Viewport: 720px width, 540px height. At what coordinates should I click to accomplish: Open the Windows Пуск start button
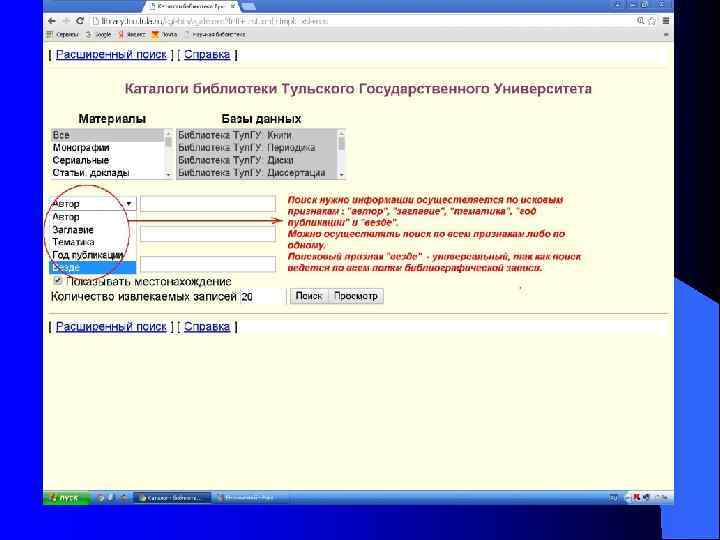(x=67, y=498)
